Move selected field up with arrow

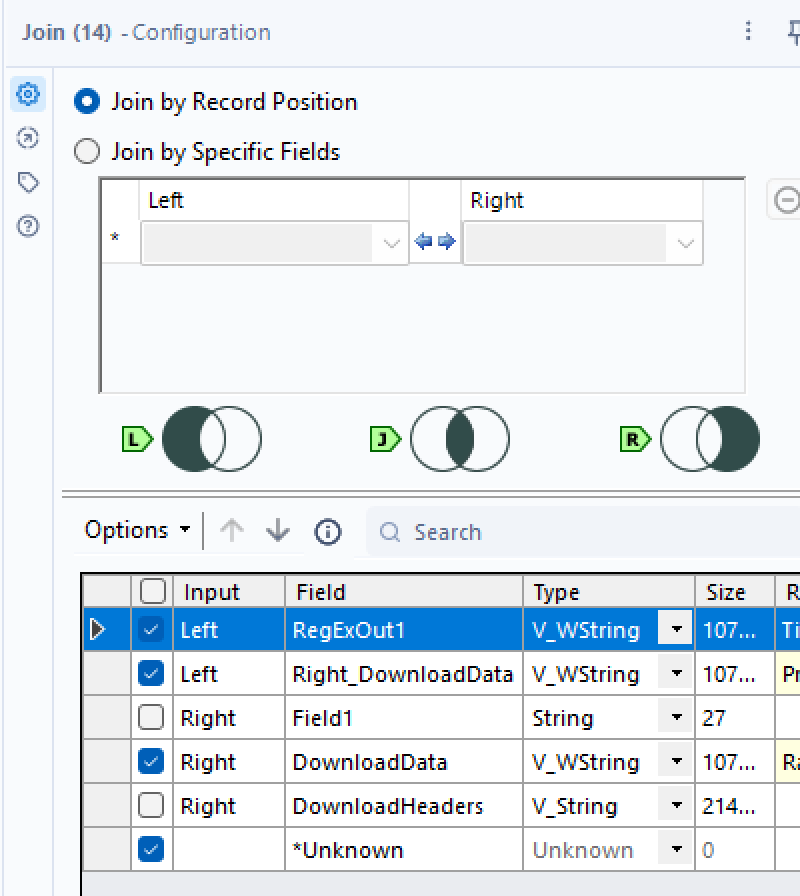(232, 530)
